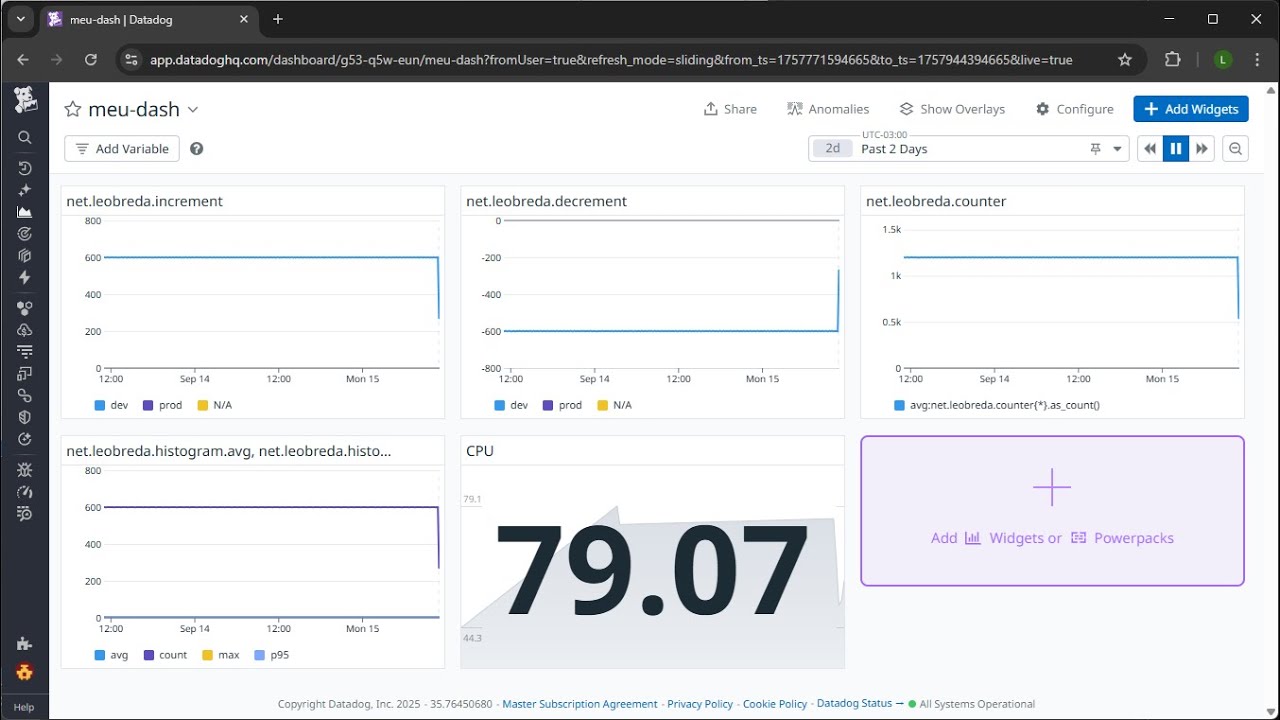Open the browser tab search dropdown
This screenshot has height=720, width=1280.
click(20, 19)
